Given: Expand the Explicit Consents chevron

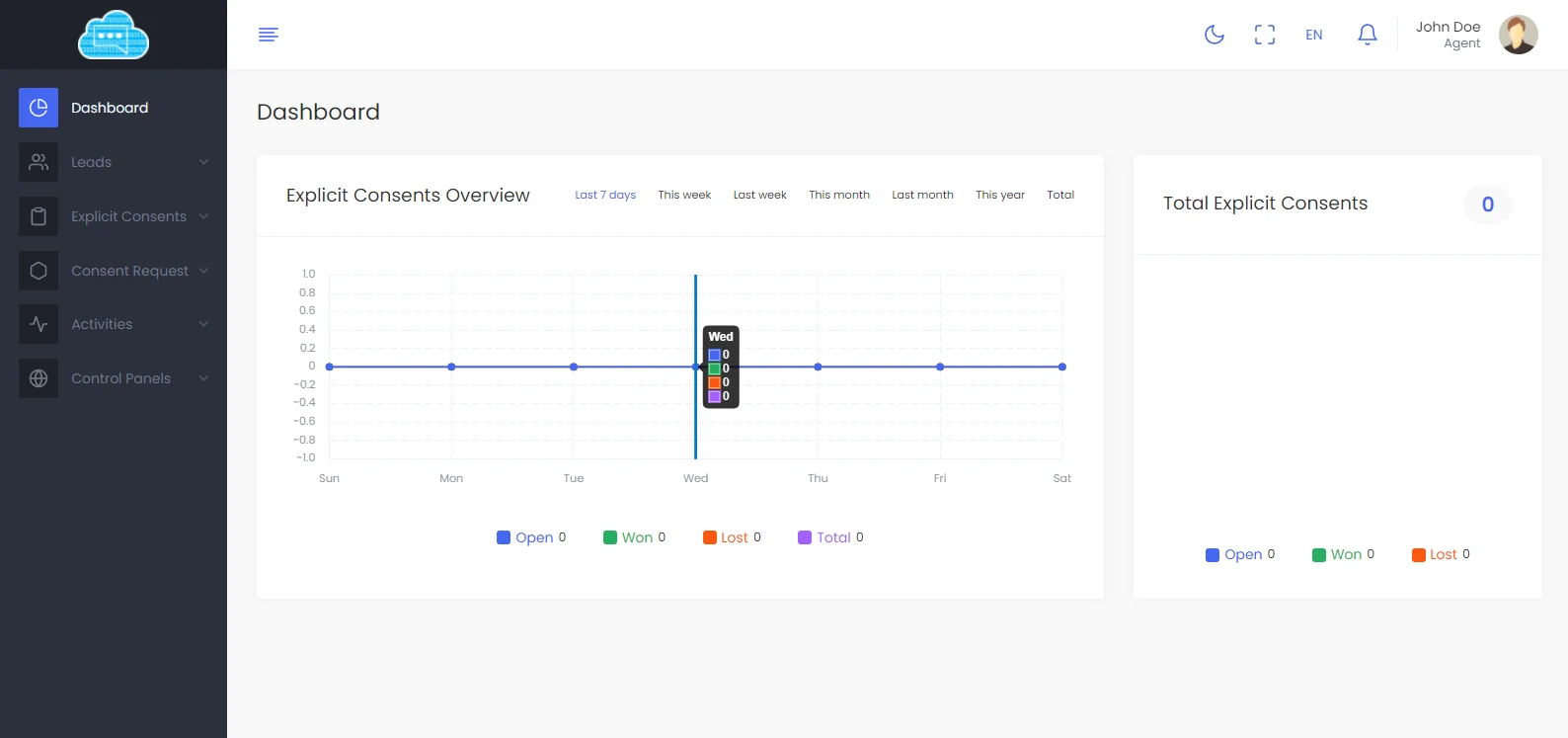Looking at the screenshot, I should pos(203,216).
